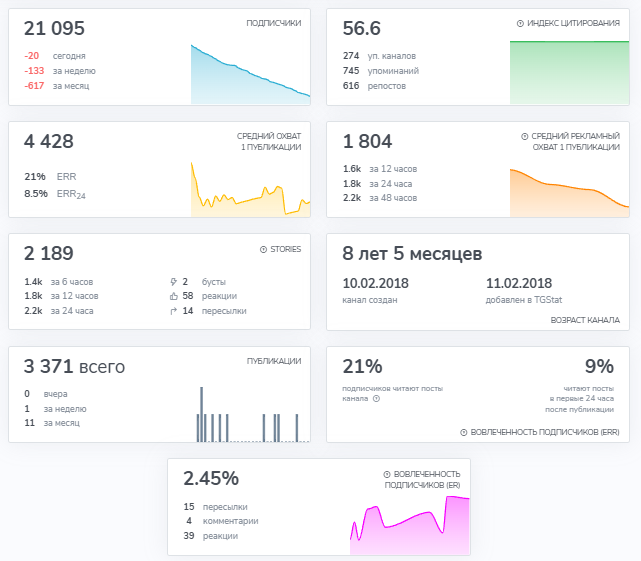This screenshot has height=561, width=641.
Task: Click '1.6k за 12 часов' in ad reach card
Action: [x=380, y=169]
